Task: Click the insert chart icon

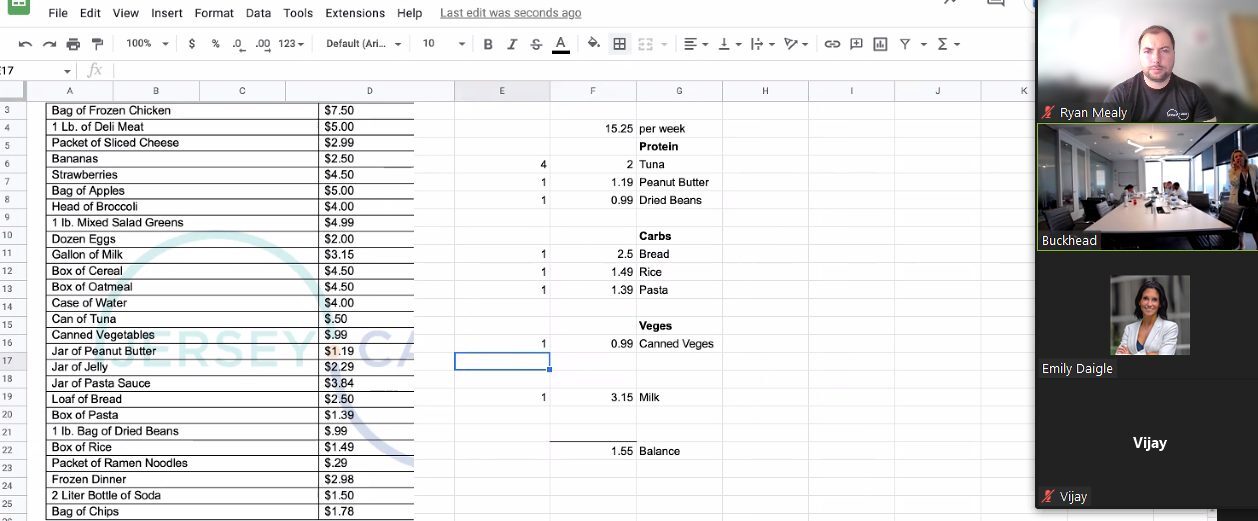Action: [880, 44]
